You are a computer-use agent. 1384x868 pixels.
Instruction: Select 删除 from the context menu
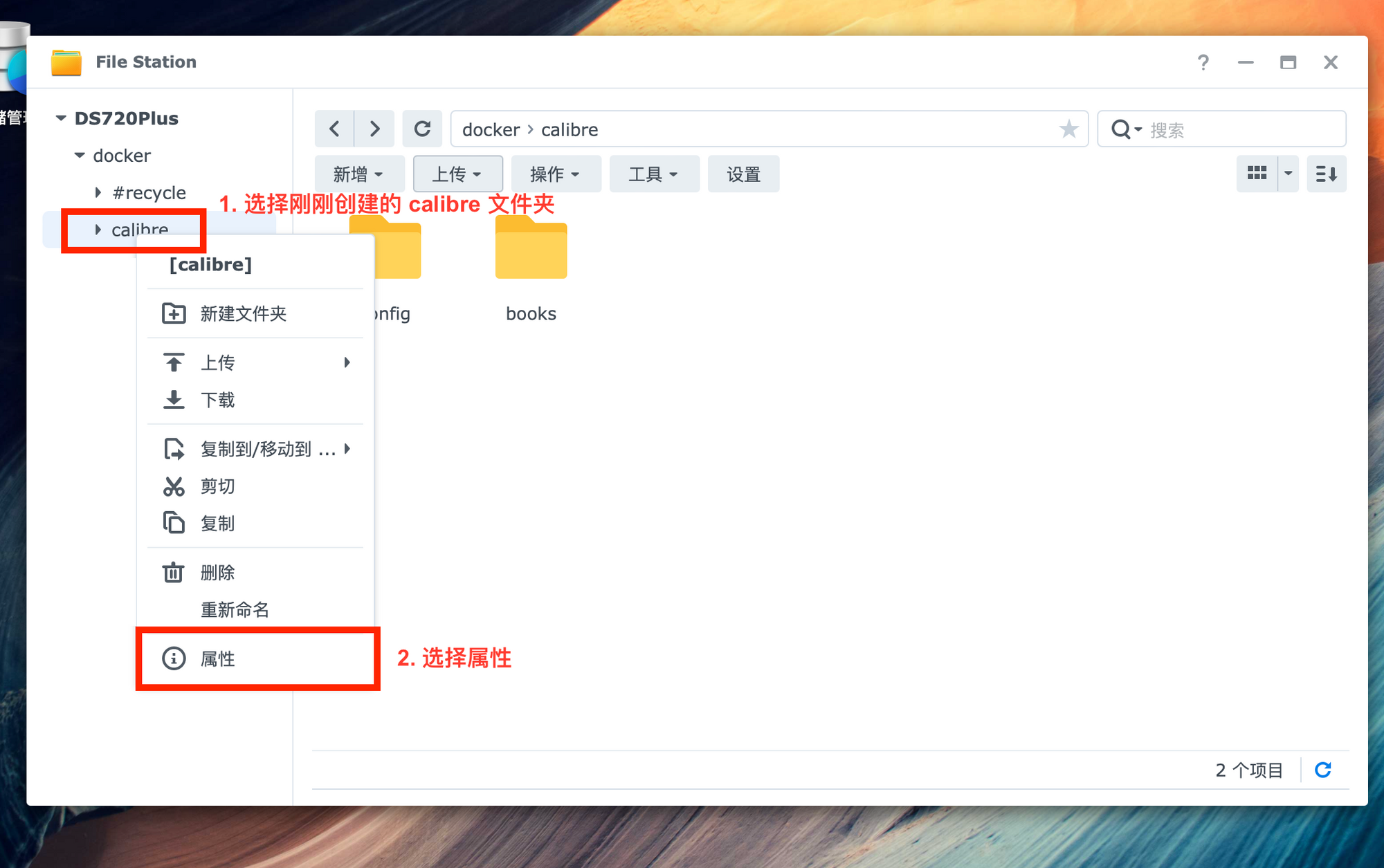[218, 572]
